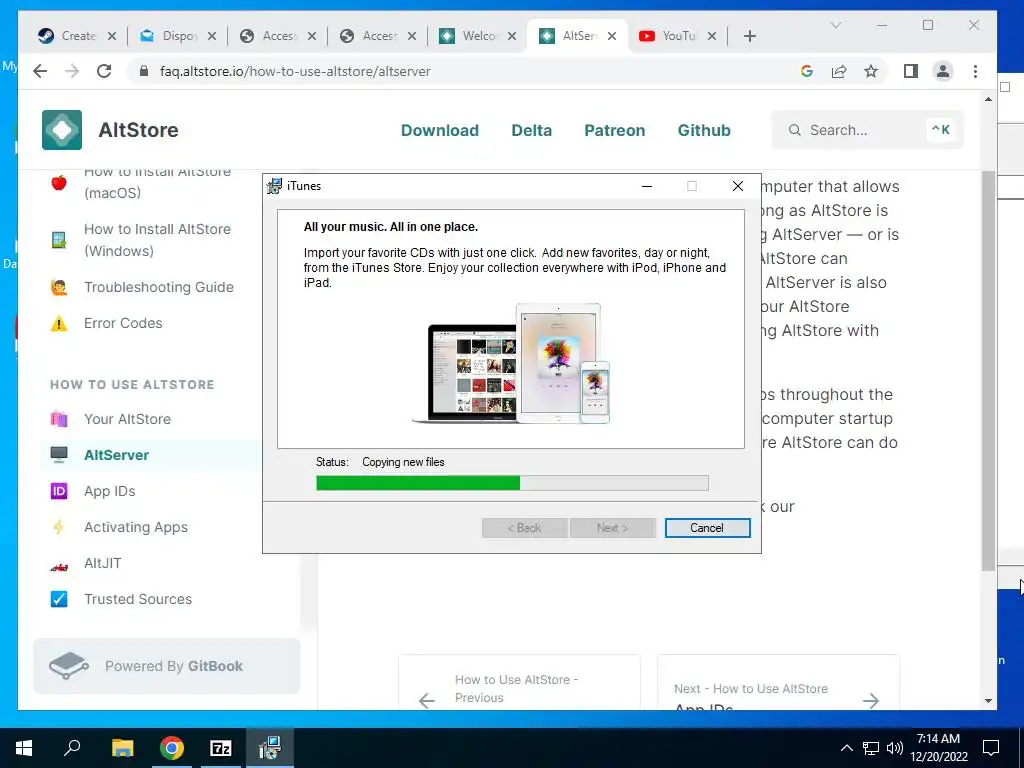The width and height of the screenshot is (1024, 768).
Task: Click the address bar URL
Action: pyautogui.click(x=295, y=72)
